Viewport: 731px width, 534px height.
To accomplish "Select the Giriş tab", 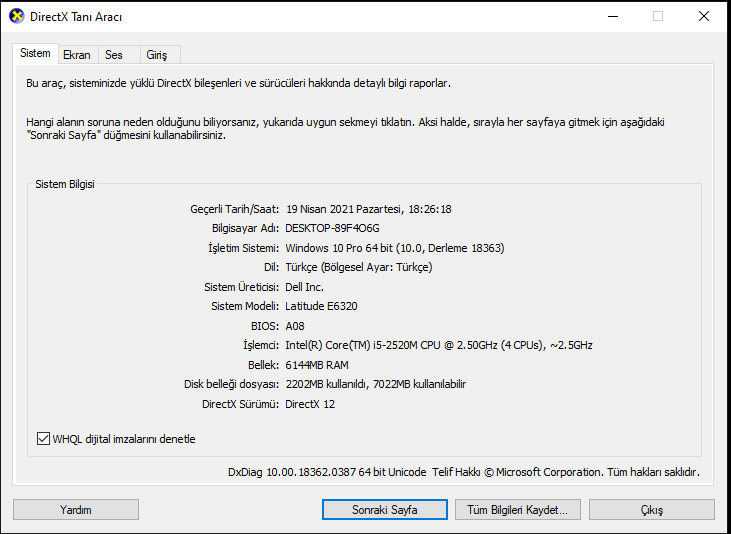I will pyautogui.click(x=160, y=55).
